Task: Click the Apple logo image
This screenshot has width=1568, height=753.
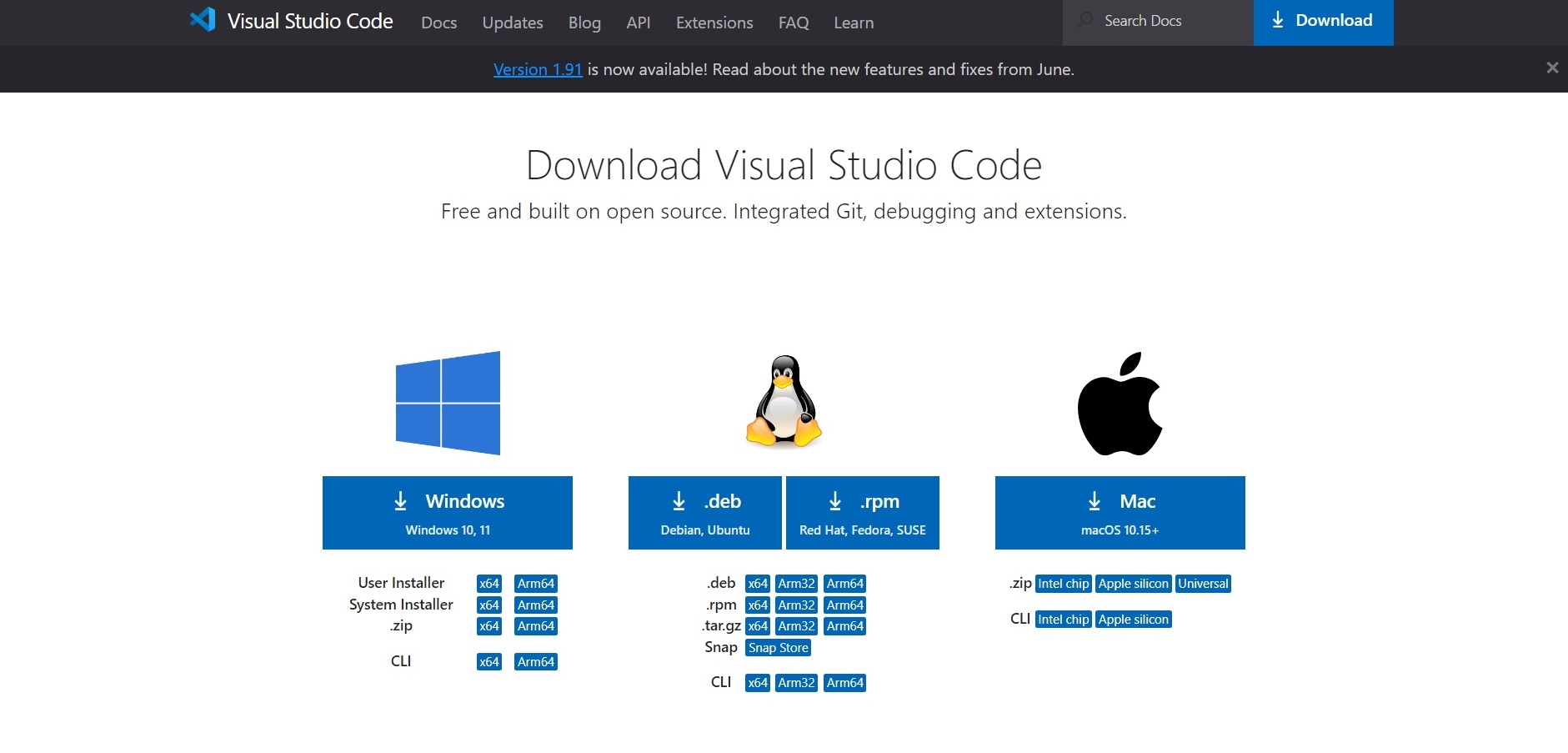Action: pos(1120,404)
